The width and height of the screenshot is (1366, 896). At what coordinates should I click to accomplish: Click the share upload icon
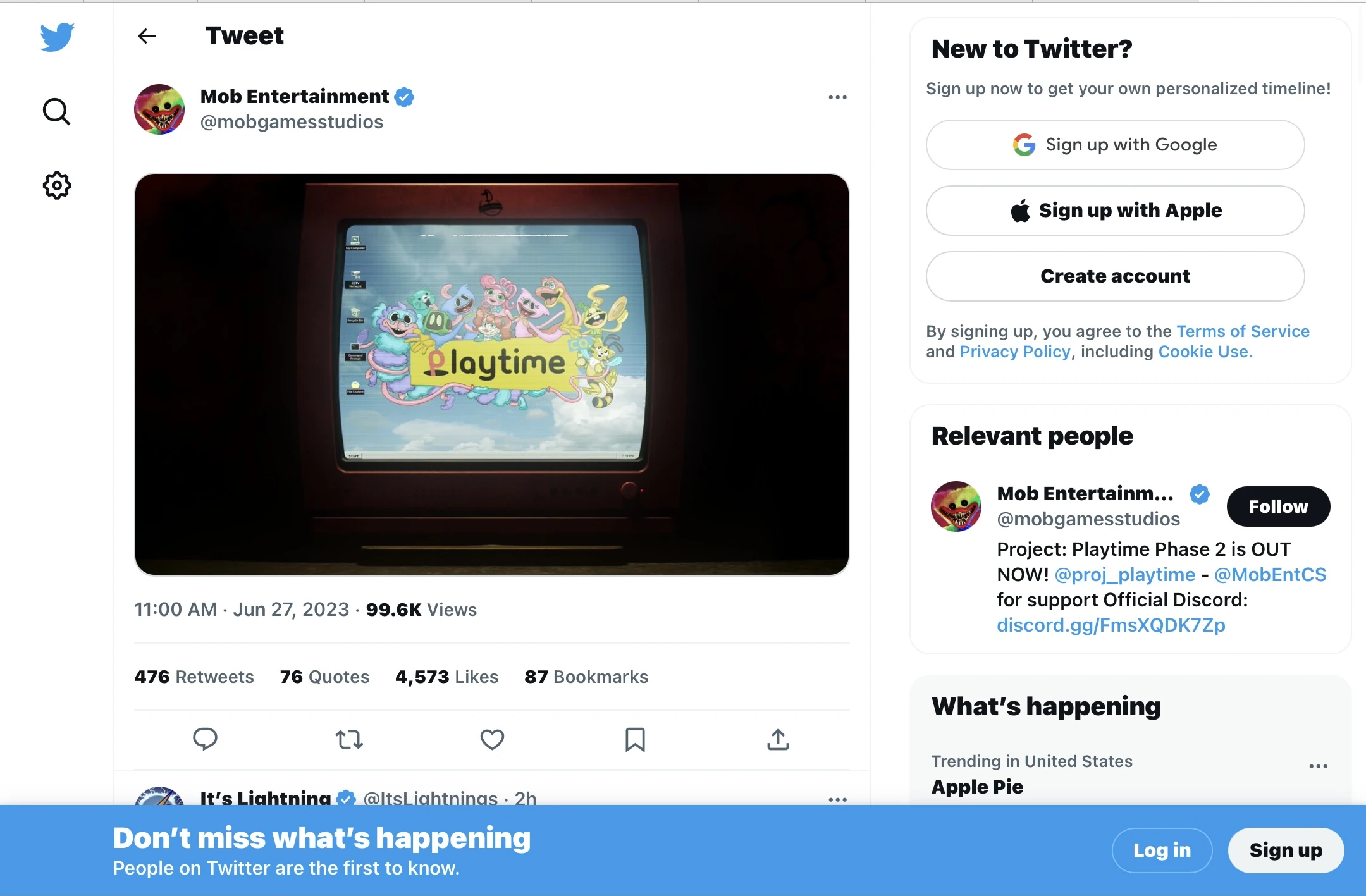coord(778,739)
